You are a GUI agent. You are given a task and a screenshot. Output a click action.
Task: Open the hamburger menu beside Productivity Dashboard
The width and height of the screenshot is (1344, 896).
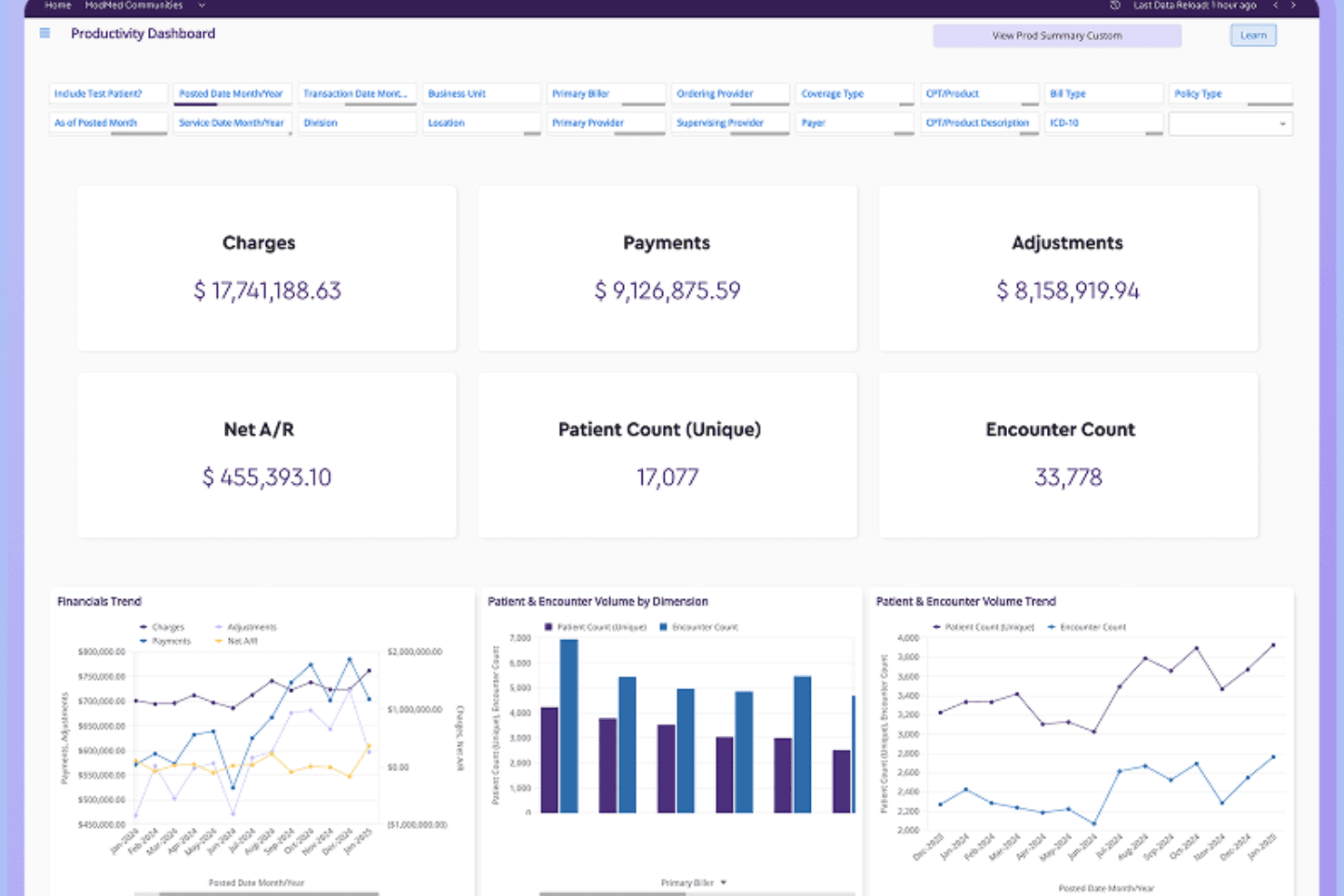click(44, 34)
